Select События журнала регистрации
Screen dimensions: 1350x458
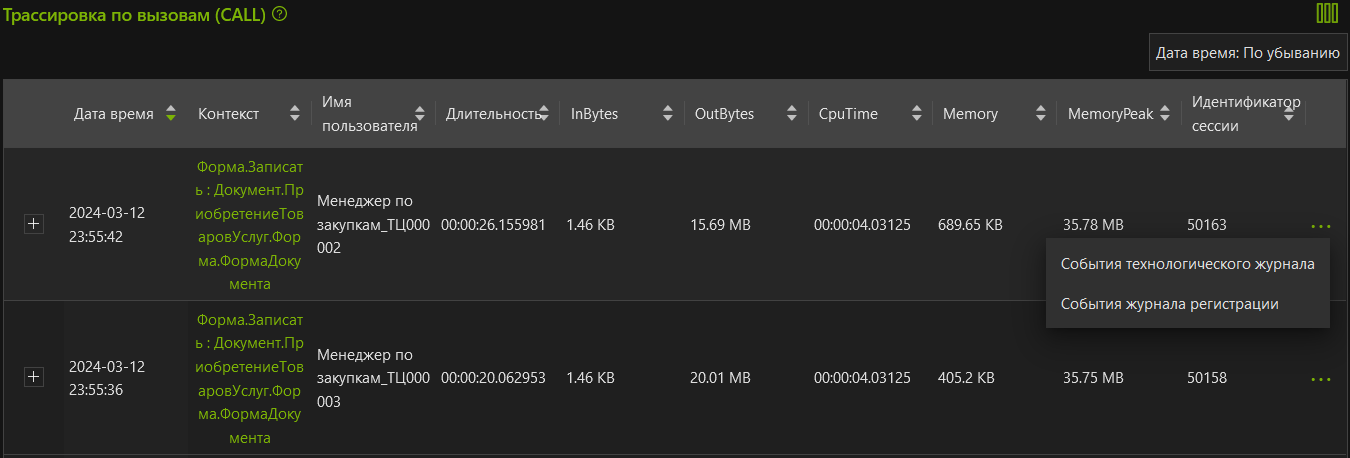1169,304
